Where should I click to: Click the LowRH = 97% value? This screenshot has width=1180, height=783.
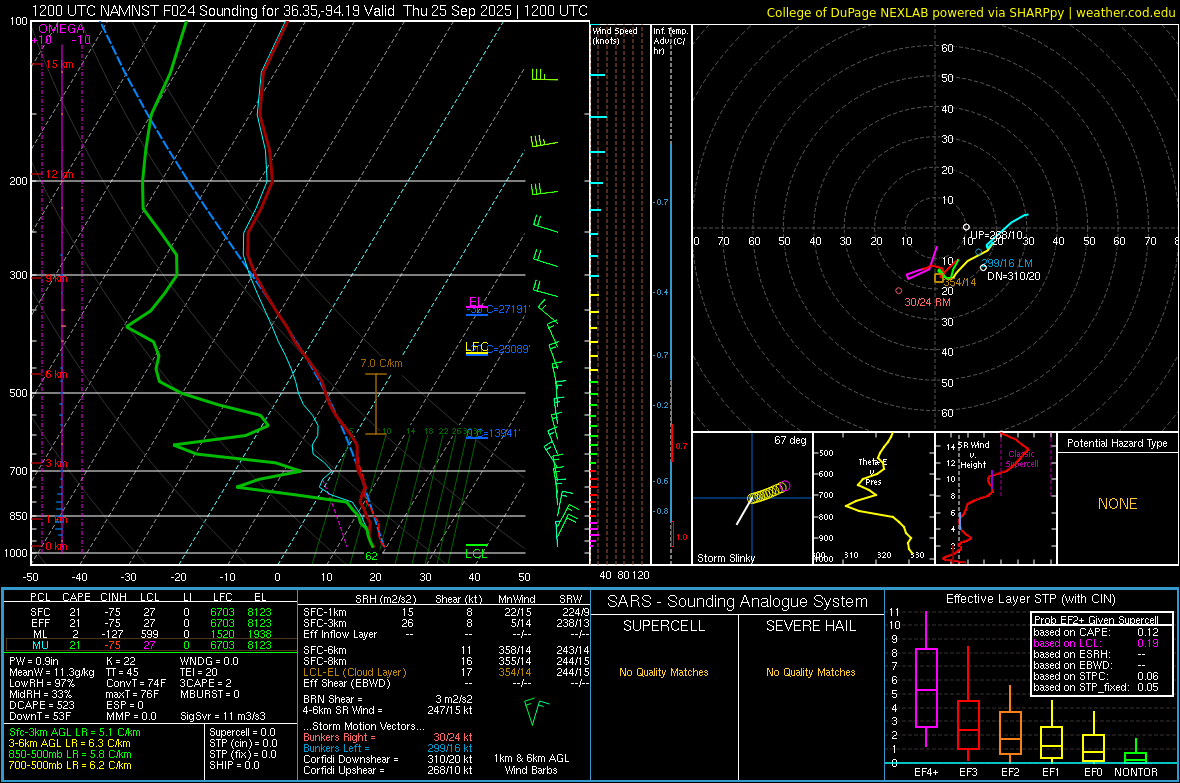[x=41, y=684]
